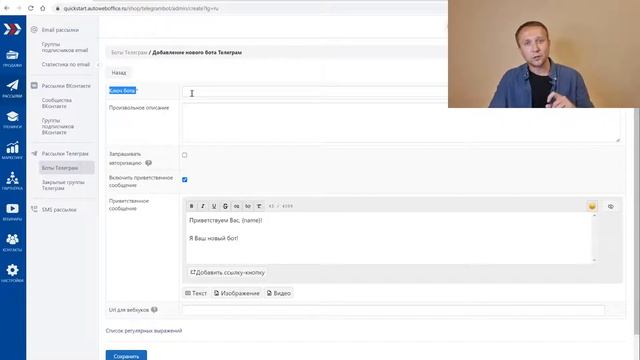Click the AutoWebOffice logo at top
640x360 pixels.
12,29
